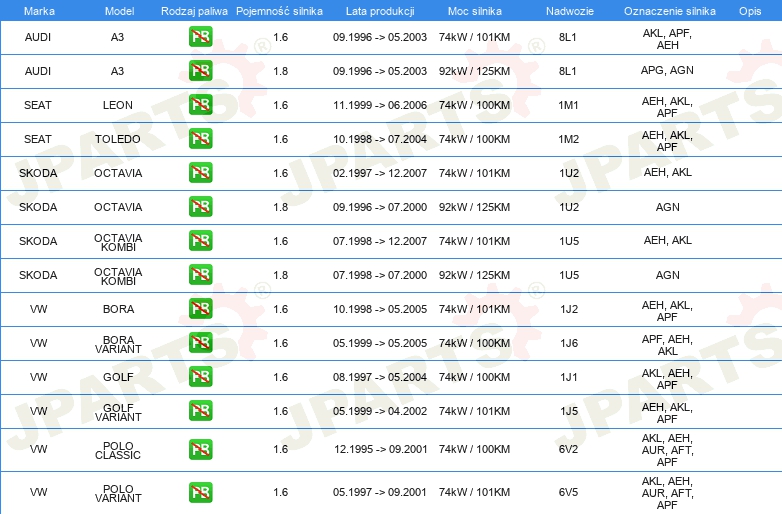This screenshot has width=782, height=514.
Task: Click body code "1M2"
Action: tap(569, 139)
